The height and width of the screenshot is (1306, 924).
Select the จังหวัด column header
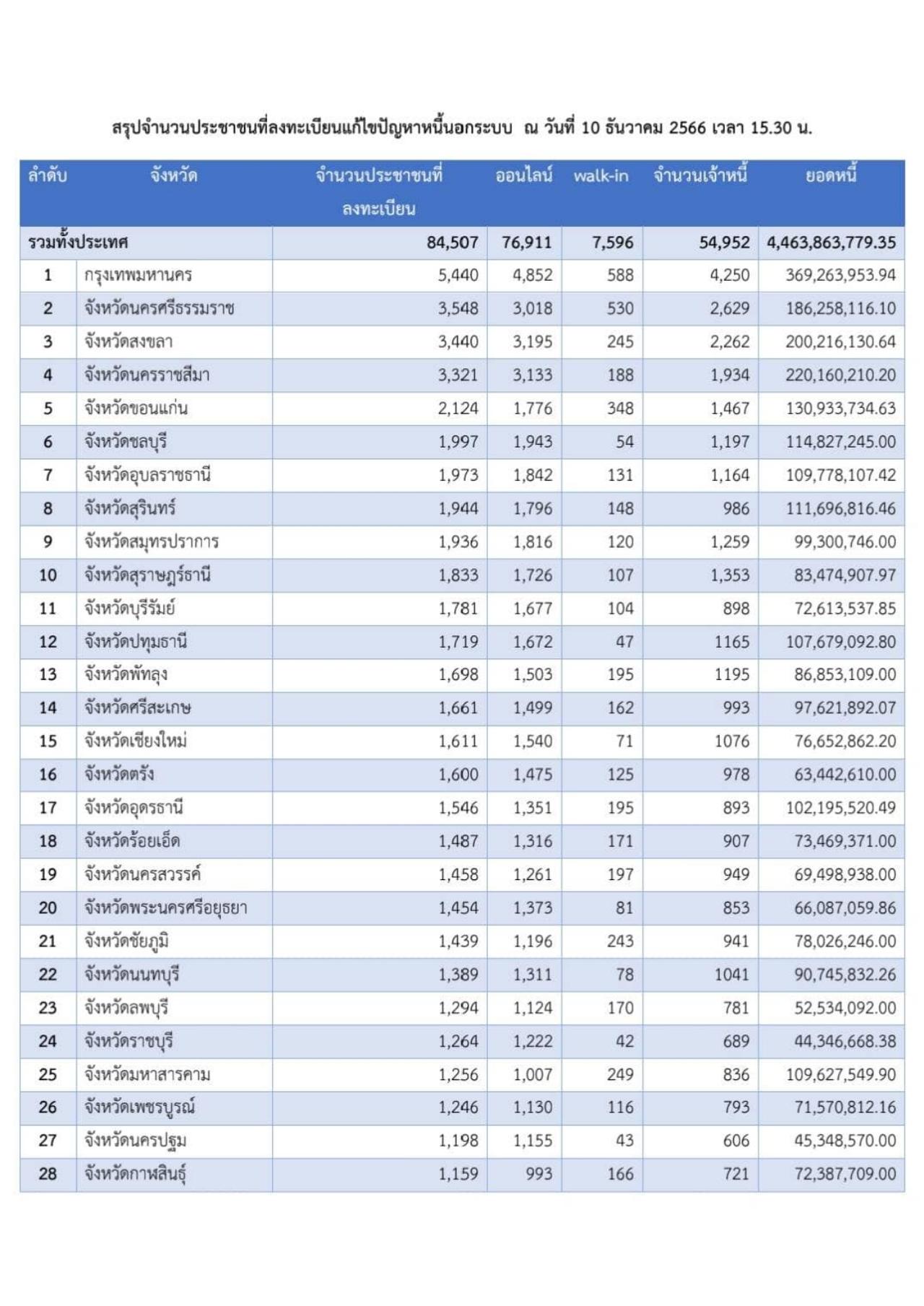tap(174, 175)
